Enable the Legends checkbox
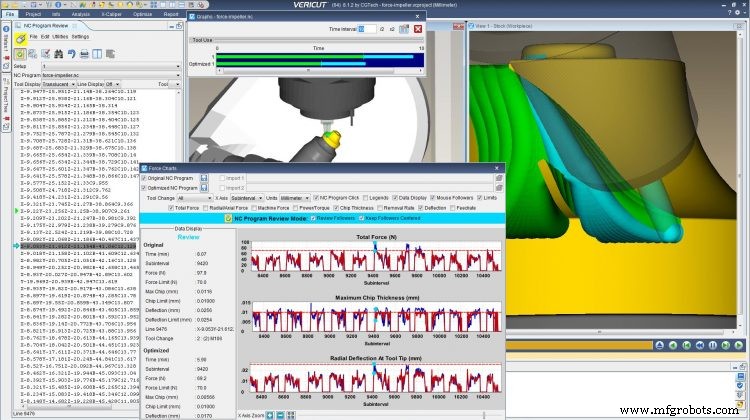 pos(365,198)
